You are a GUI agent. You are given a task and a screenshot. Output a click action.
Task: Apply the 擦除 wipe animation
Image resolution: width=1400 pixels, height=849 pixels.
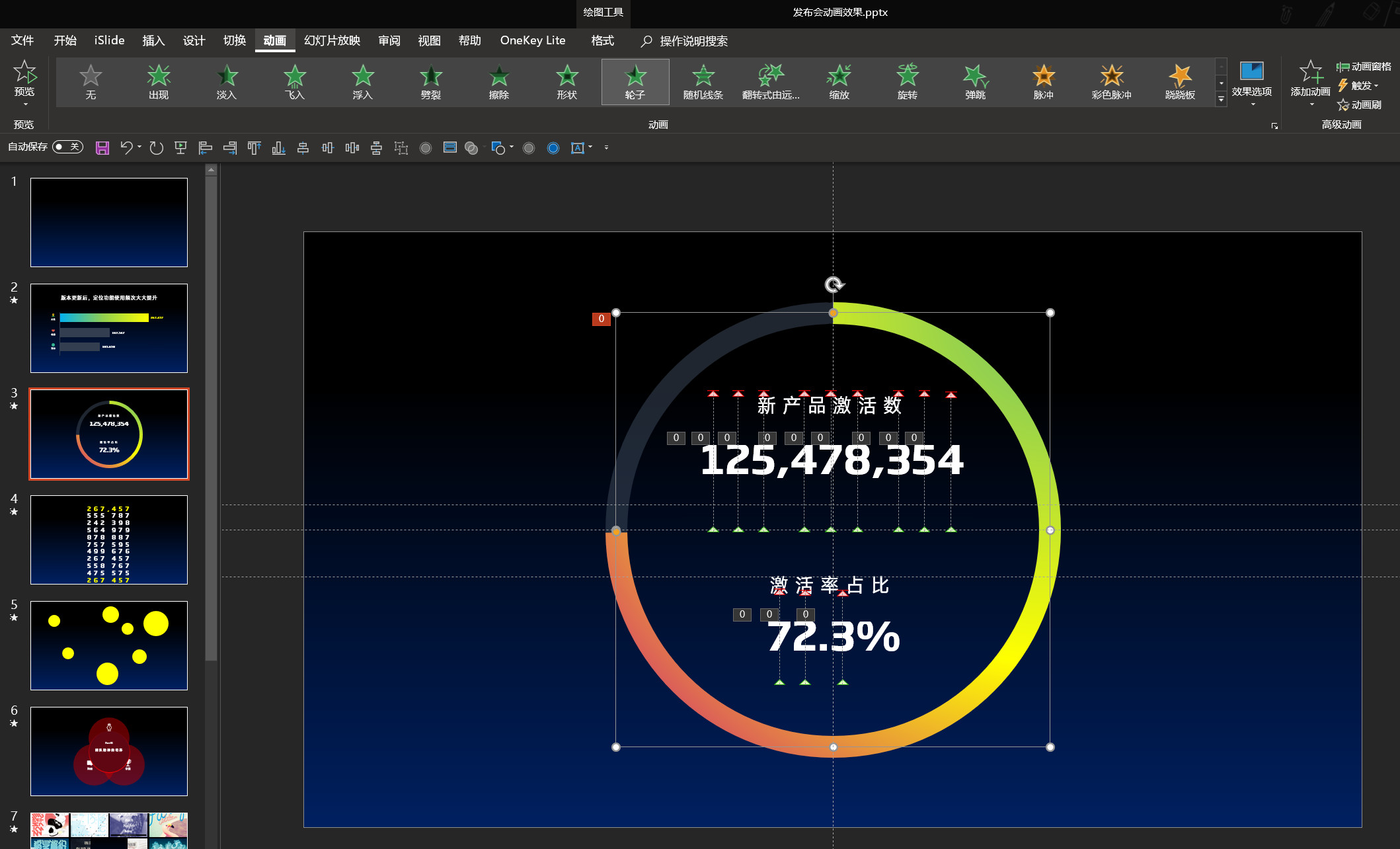[499, 82]
